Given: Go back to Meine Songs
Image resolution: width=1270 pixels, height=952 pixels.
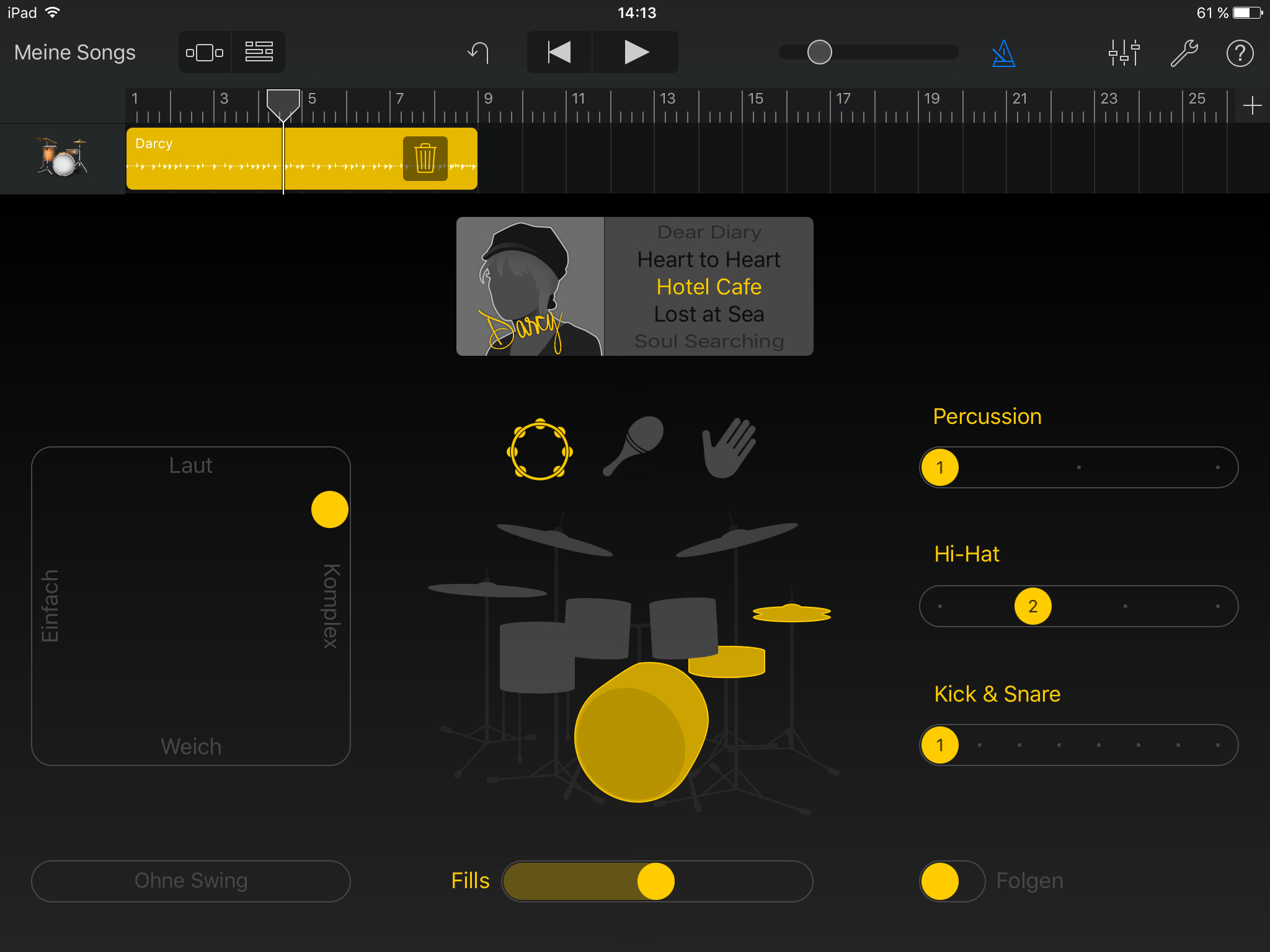Looking at the screenshot, I should 74,53.
